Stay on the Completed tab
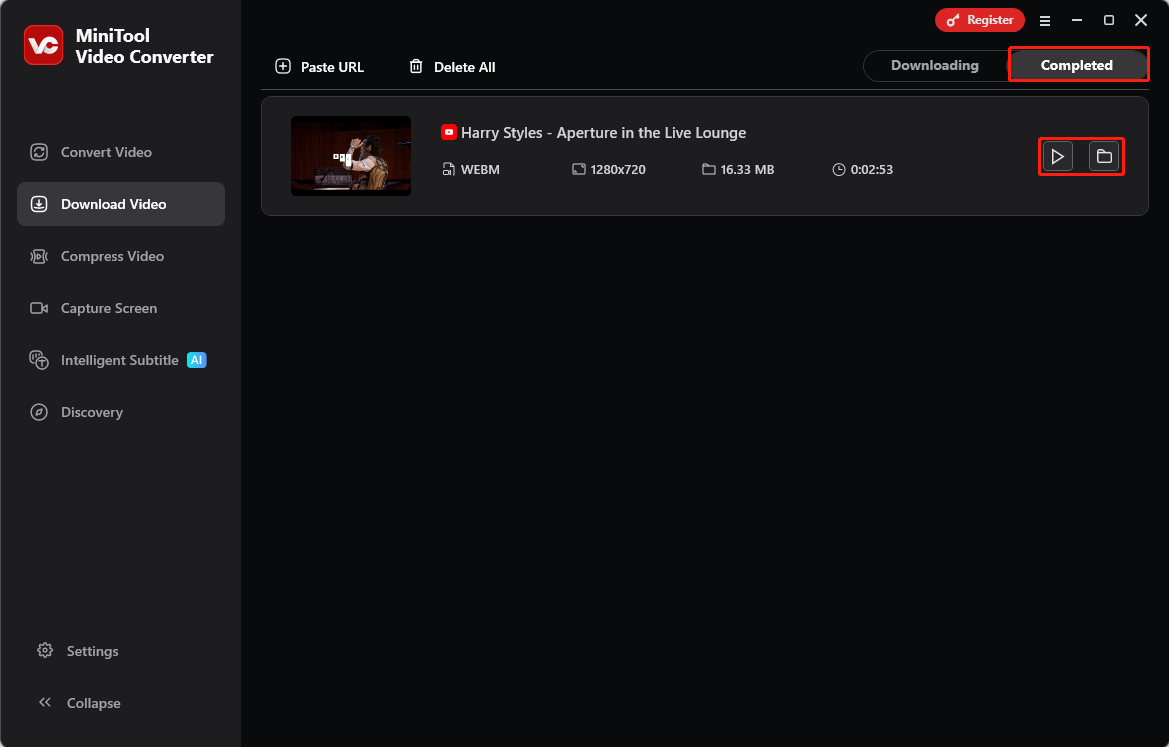 (x=1078, y=65)
